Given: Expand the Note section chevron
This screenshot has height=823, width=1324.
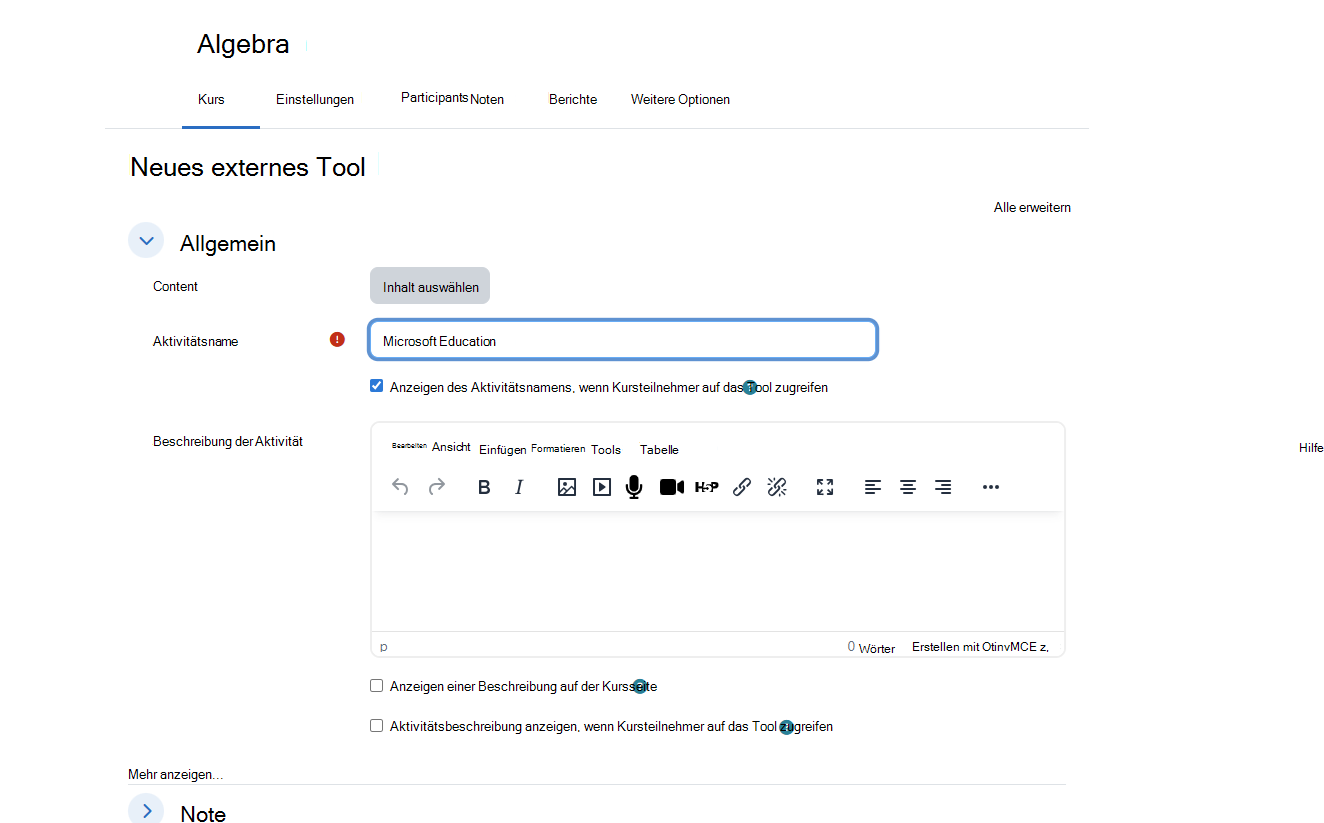Looking at the screenshot, I should point(146,809).
